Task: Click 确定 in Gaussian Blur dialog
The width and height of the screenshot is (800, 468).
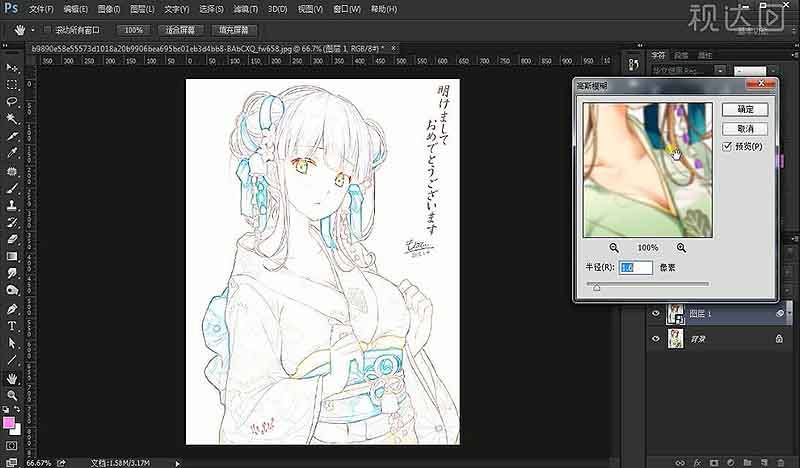Action: pos(745,109)
